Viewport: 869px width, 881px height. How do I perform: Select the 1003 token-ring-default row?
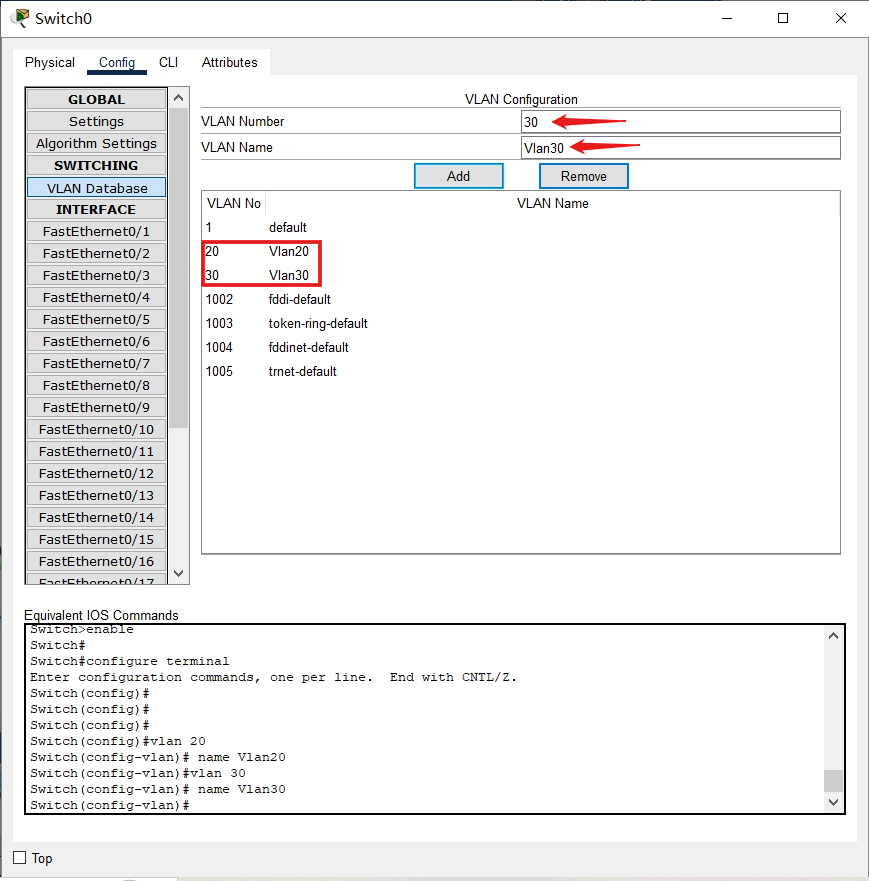click(x=521, y=324)
